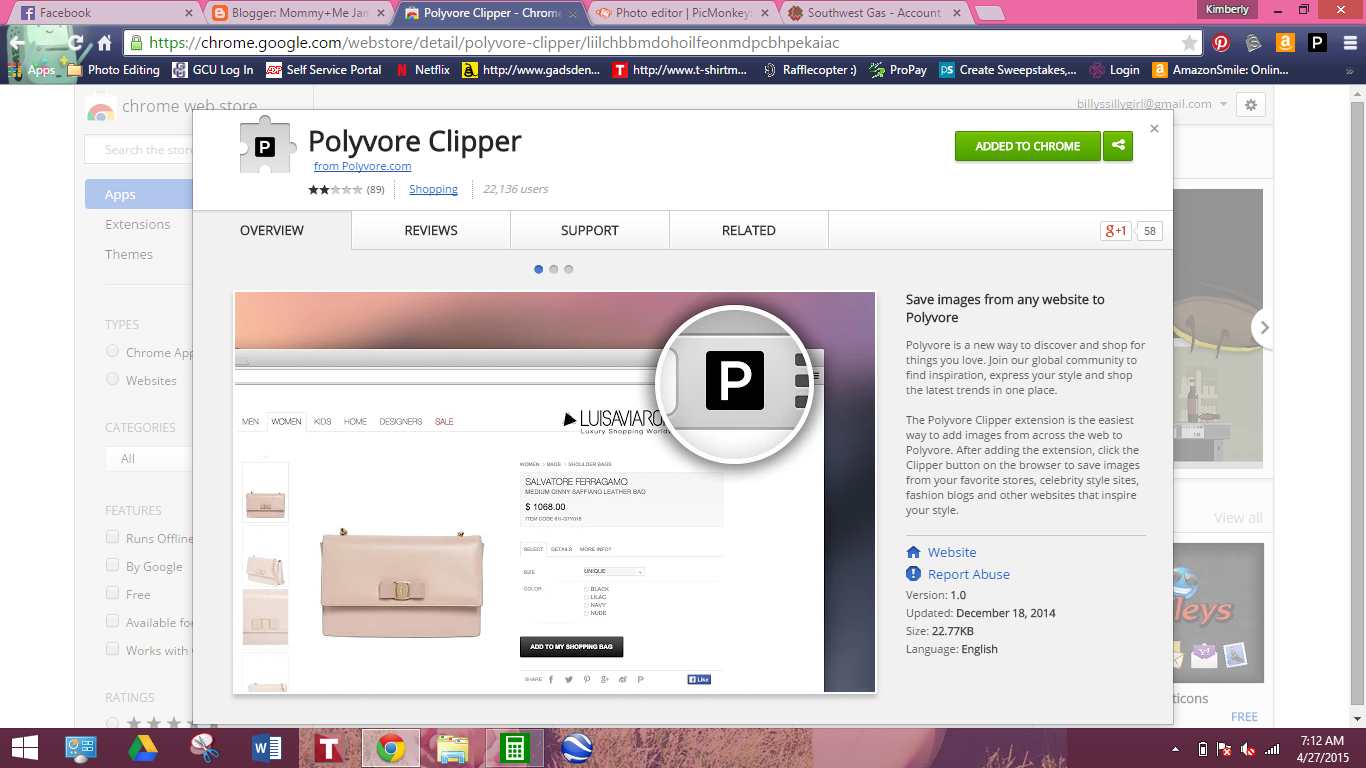The width and height of the screenshot is (1366, 768).
Task: Click the Google +1 button
Action: click(x=1116, y=231)
